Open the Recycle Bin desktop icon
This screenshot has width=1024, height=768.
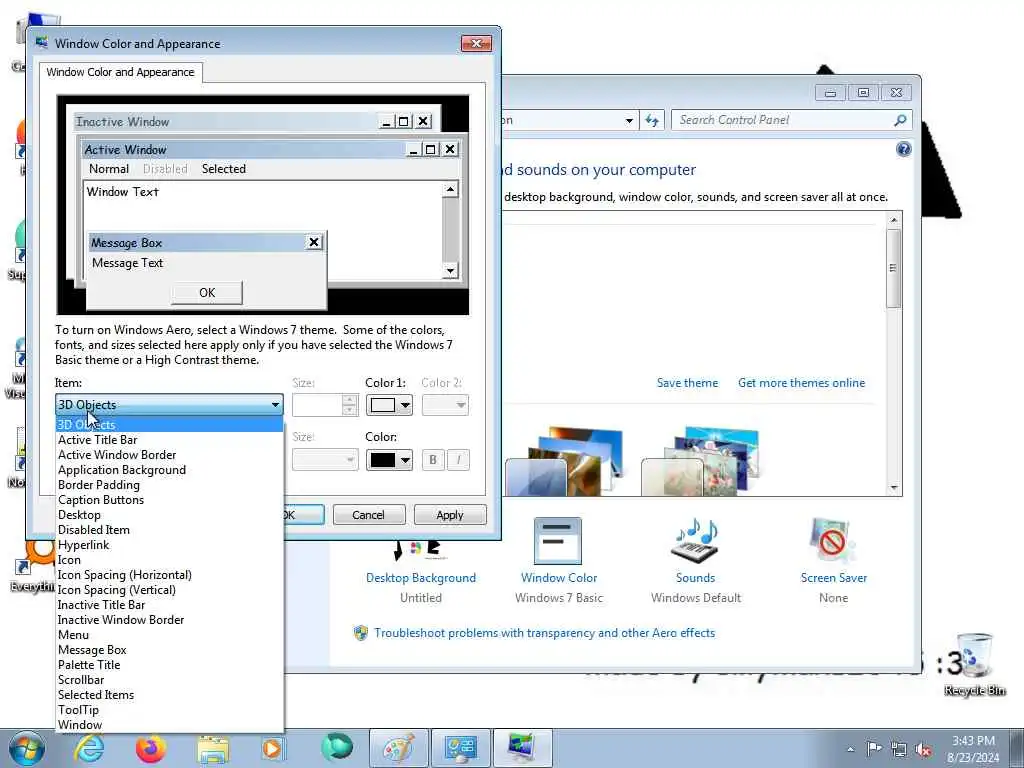coord(974,665)
